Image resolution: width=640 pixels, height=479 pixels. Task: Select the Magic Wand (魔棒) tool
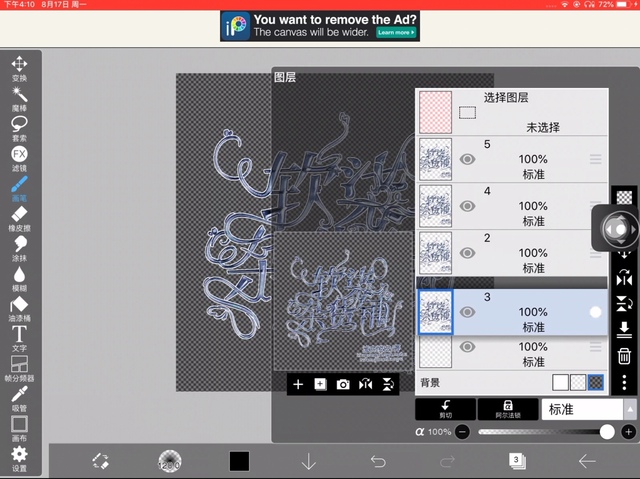pos(19,98)
